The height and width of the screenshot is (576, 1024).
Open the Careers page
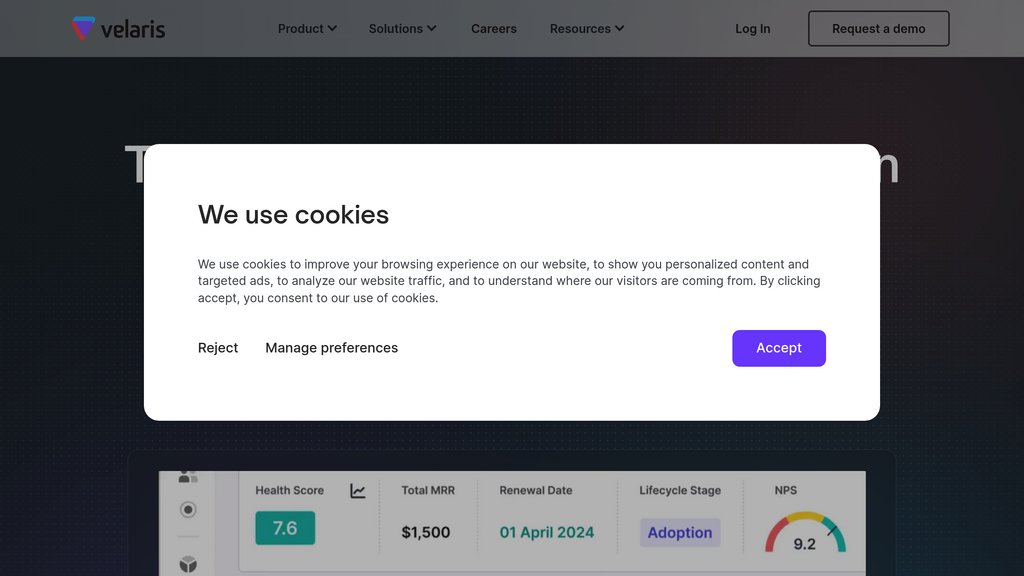(x=494, y=29)
